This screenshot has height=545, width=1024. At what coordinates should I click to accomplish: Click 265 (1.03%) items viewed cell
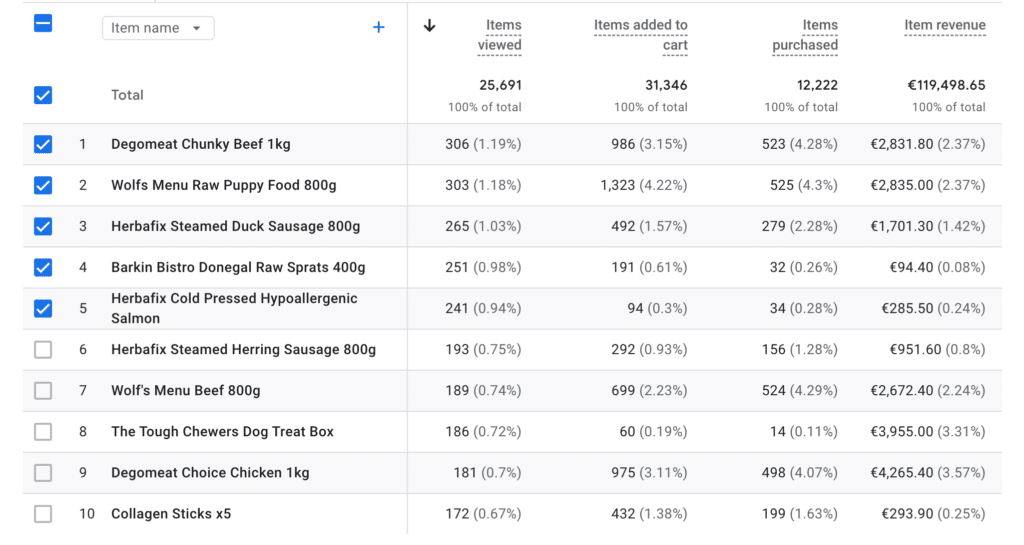coord(483,226)
